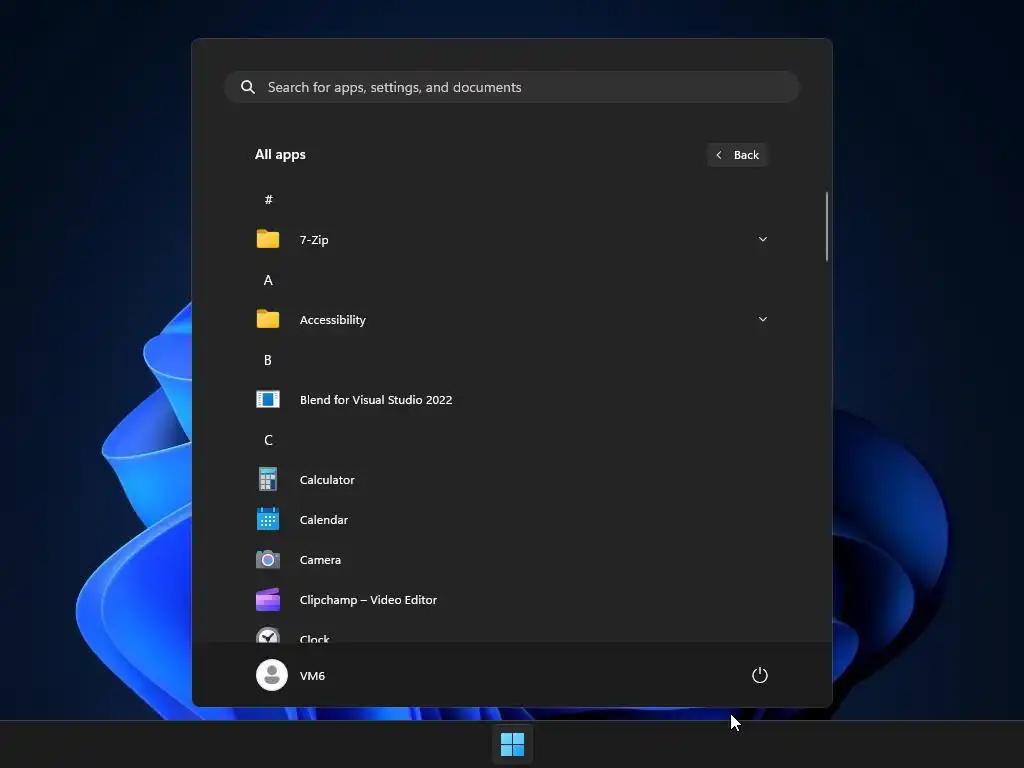The image size is (1024, 768).
Task: Open the Clock app icon
Action: tap(268, 635)
